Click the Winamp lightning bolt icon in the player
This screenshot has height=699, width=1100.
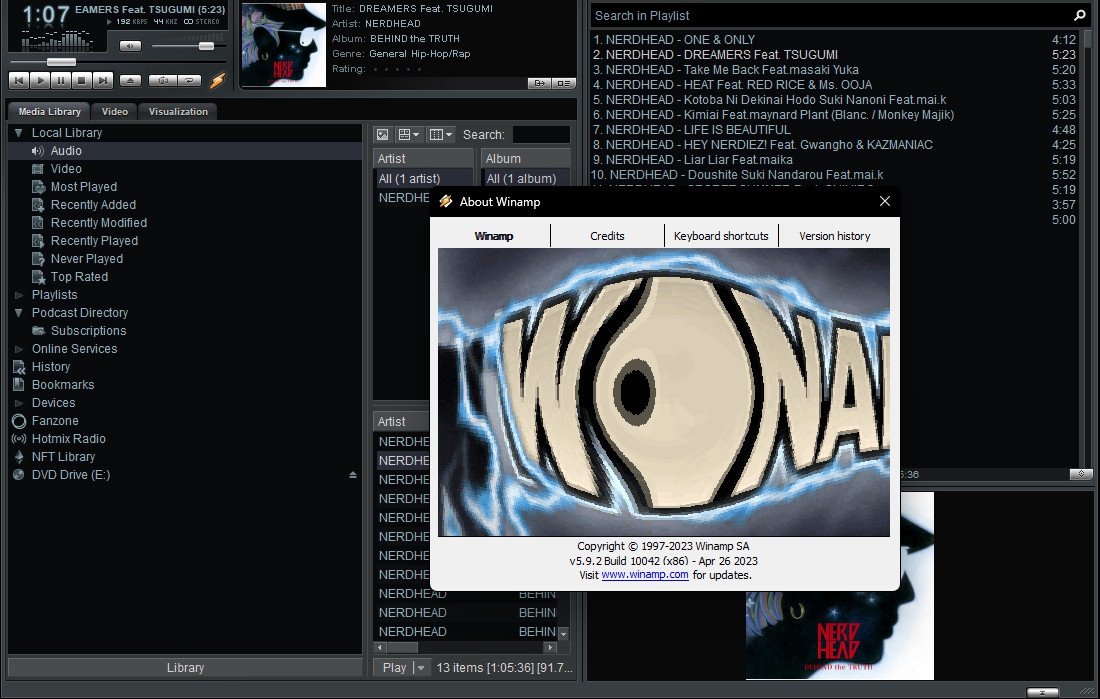coord(217,81)
